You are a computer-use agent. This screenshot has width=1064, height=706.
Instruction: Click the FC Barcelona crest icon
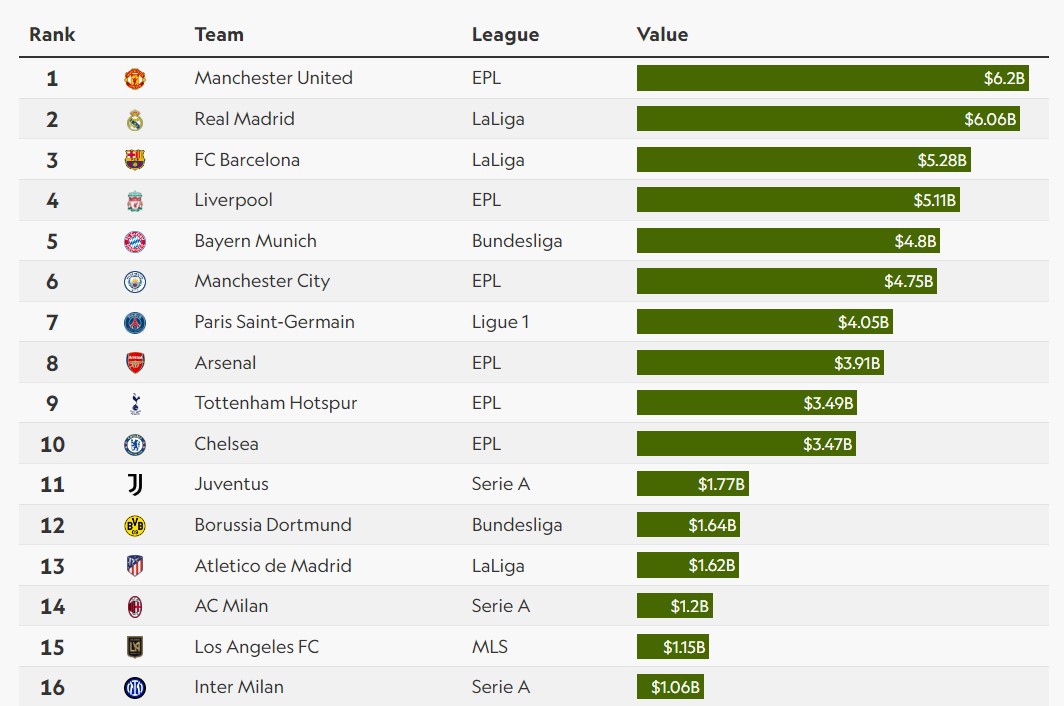(135, 160)
